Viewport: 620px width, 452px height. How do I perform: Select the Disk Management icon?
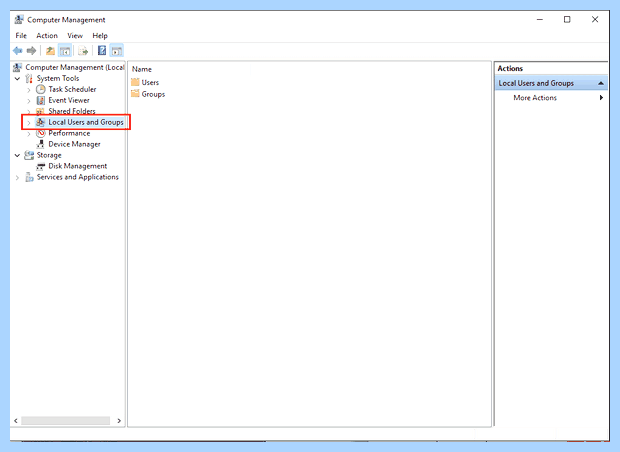40,166
